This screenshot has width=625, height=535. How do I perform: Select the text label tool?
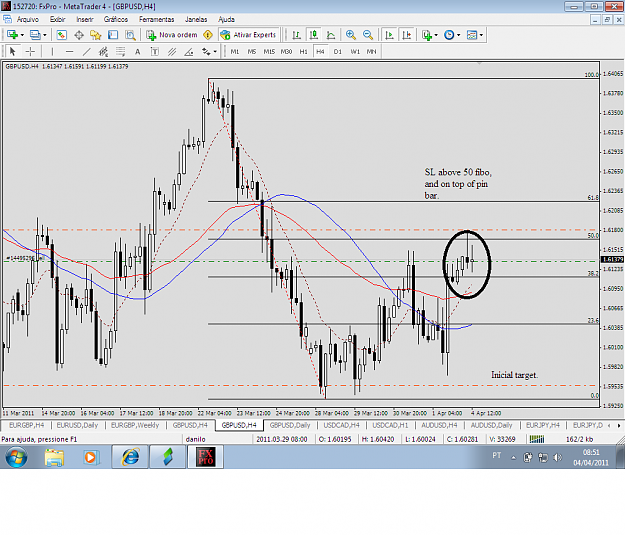pos(155,51)
